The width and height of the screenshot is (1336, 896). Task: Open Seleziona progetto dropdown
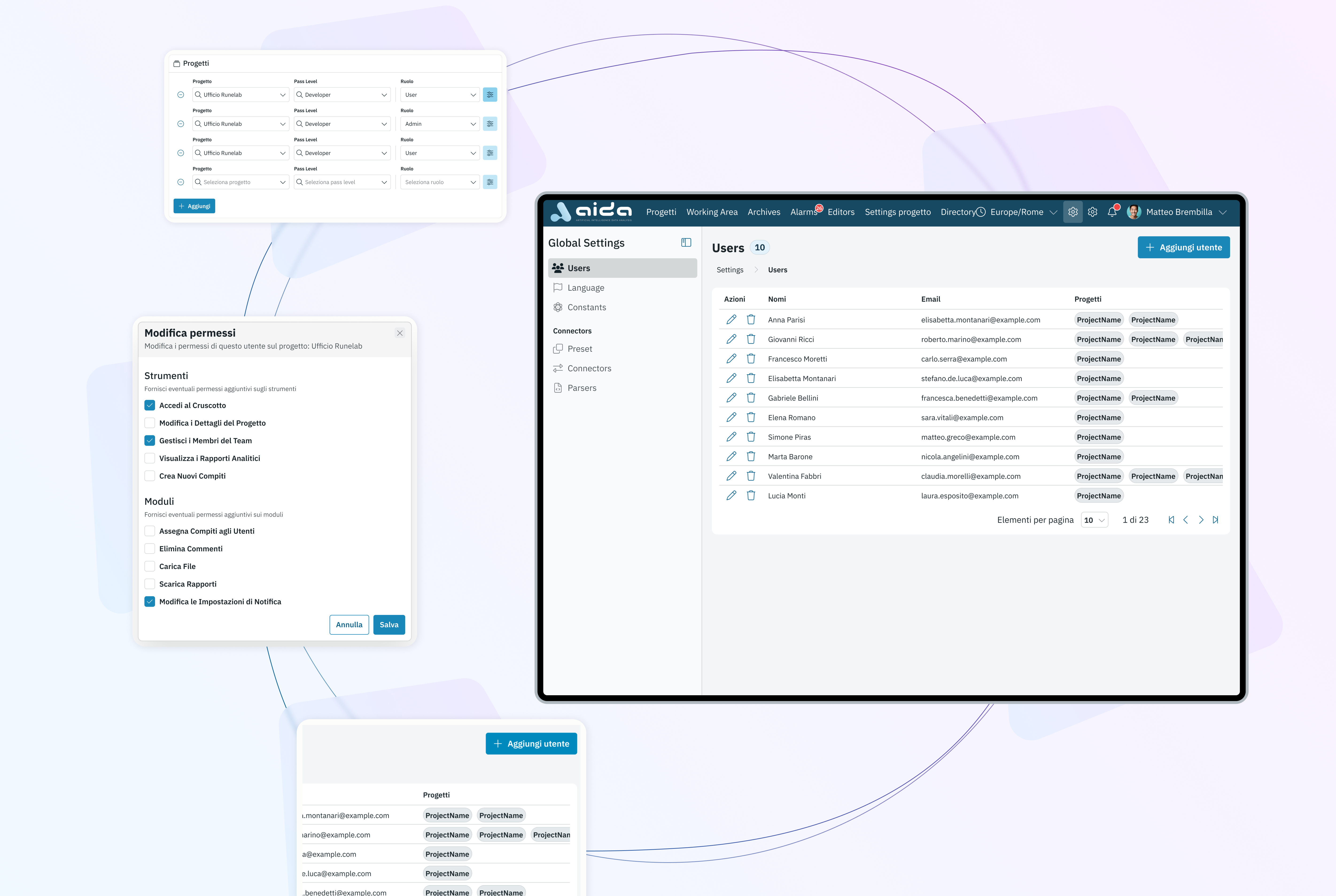pyautogui.click(x=241, y=182)
